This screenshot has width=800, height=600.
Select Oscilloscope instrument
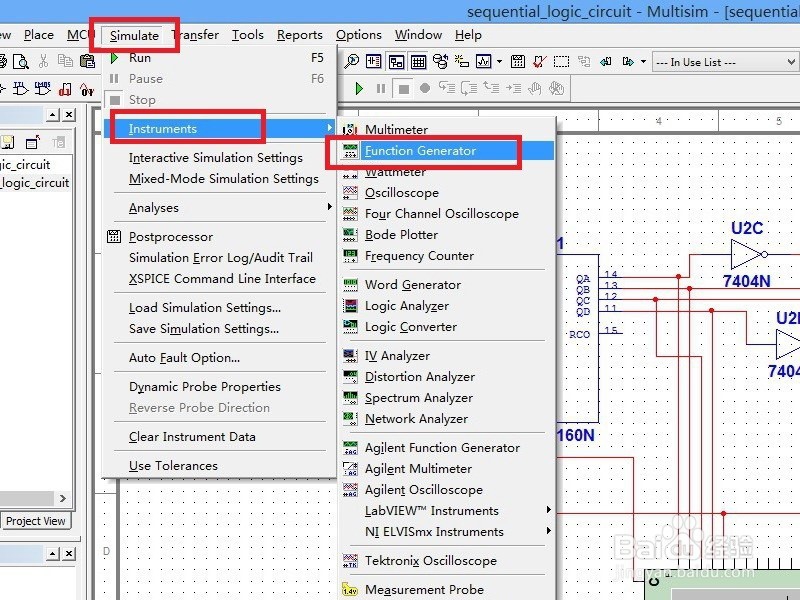[446, 193]
